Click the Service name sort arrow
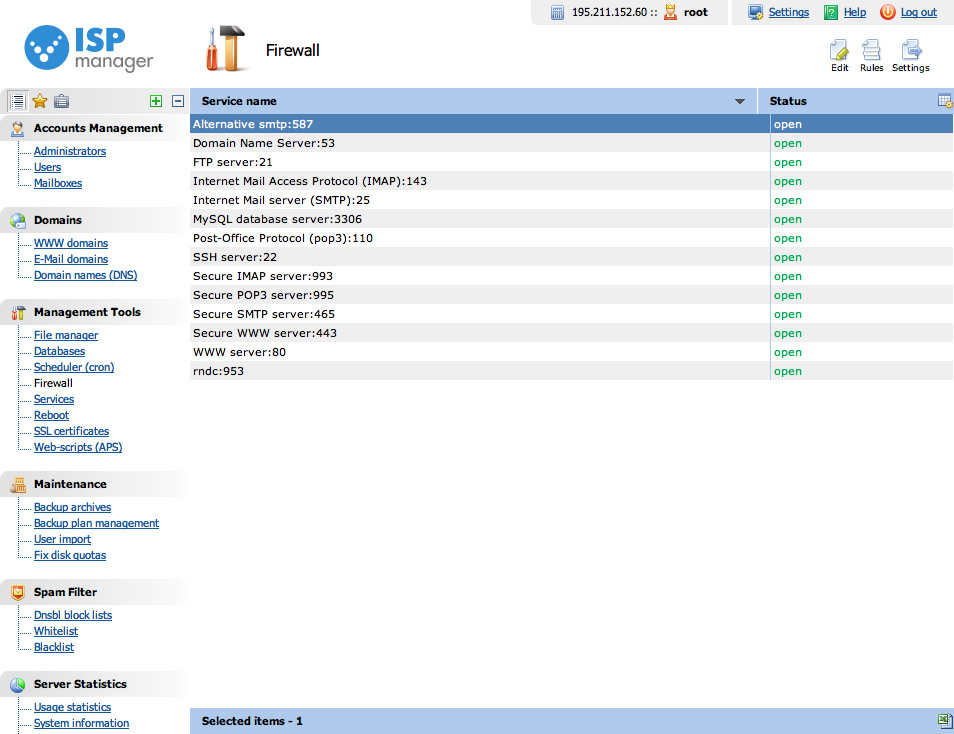Viewport: 954px width, 734px height. coord(740,101)
